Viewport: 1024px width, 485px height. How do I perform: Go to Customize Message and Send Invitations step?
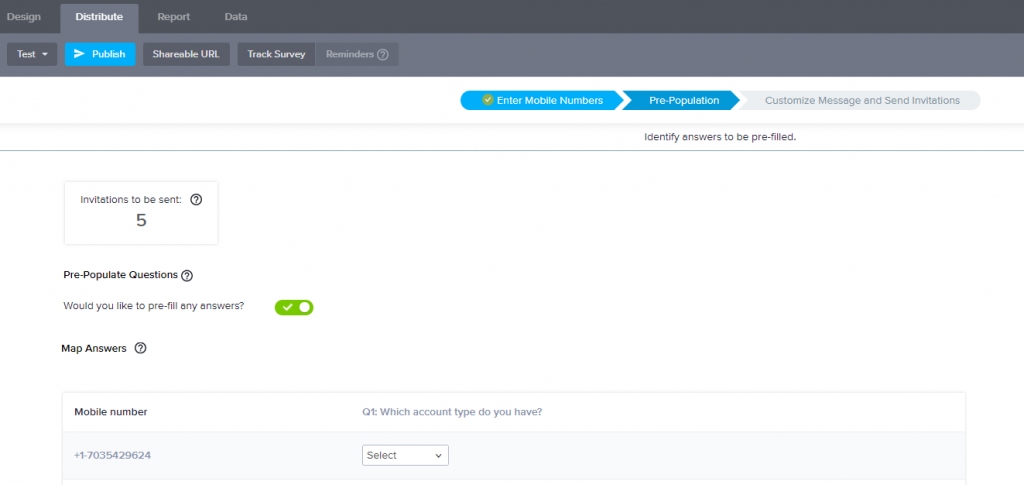click(x=861, y=100)
